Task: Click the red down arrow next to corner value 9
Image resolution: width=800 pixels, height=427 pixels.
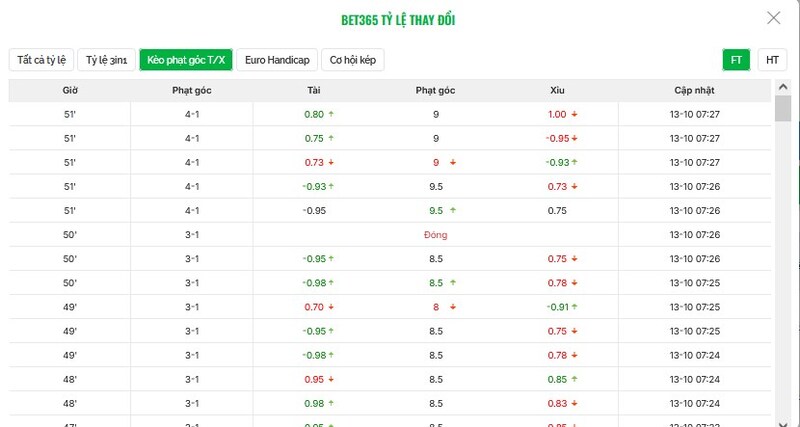Action: (453, 162)
